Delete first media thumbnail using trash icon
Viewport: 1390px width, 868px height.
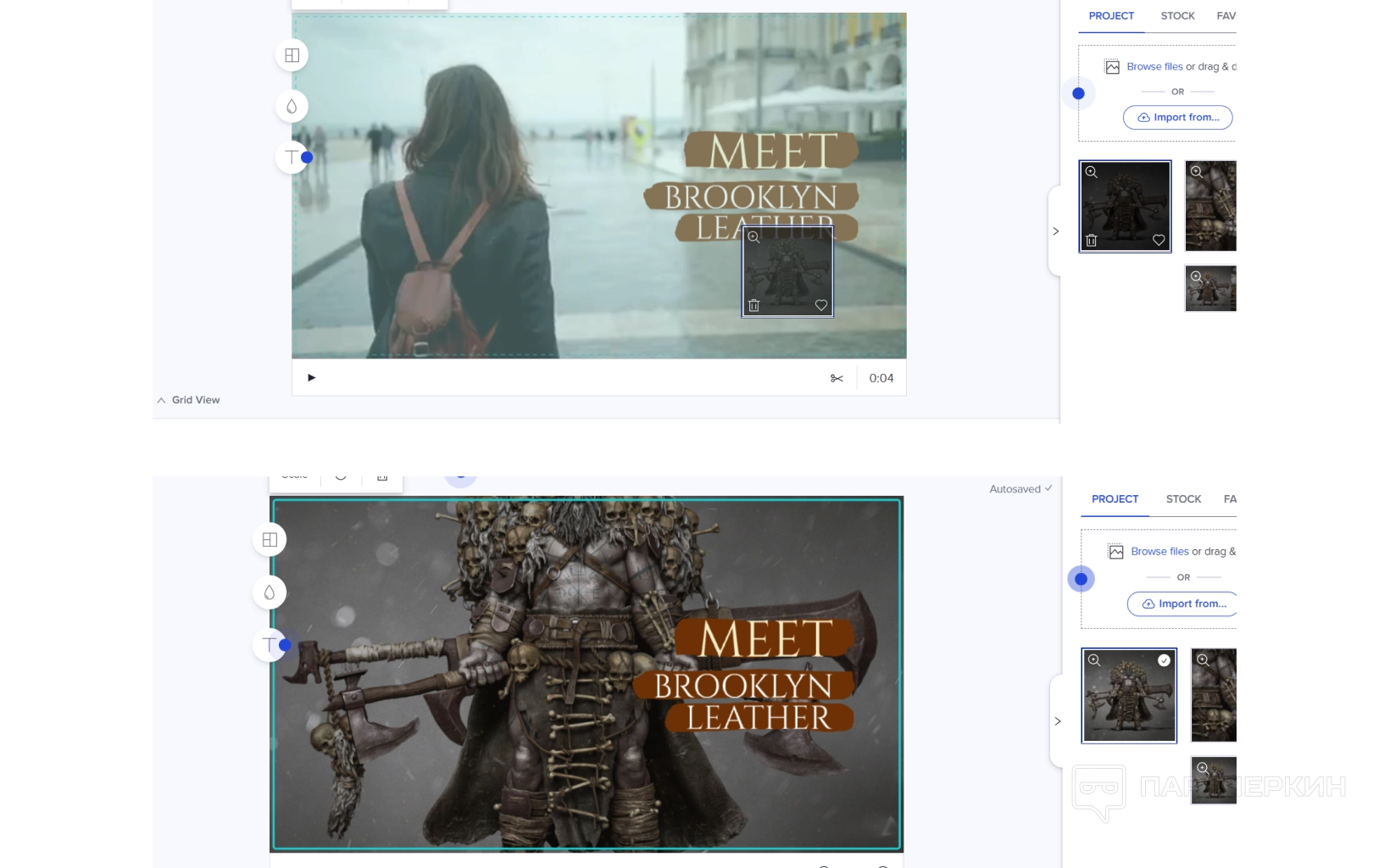(x=1092, y=241)
